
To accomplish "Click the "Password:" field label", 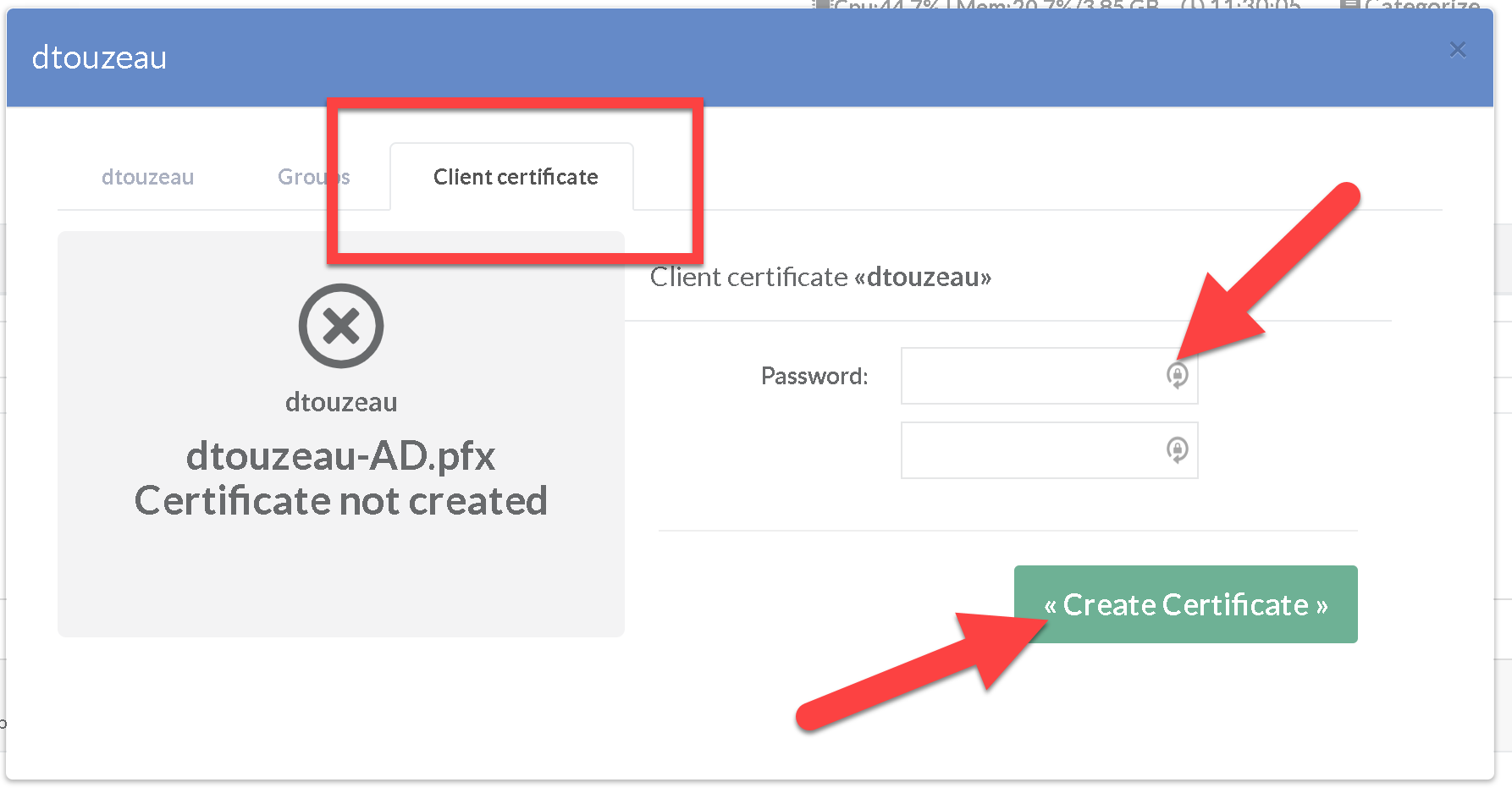I will [x=814, y=376].
